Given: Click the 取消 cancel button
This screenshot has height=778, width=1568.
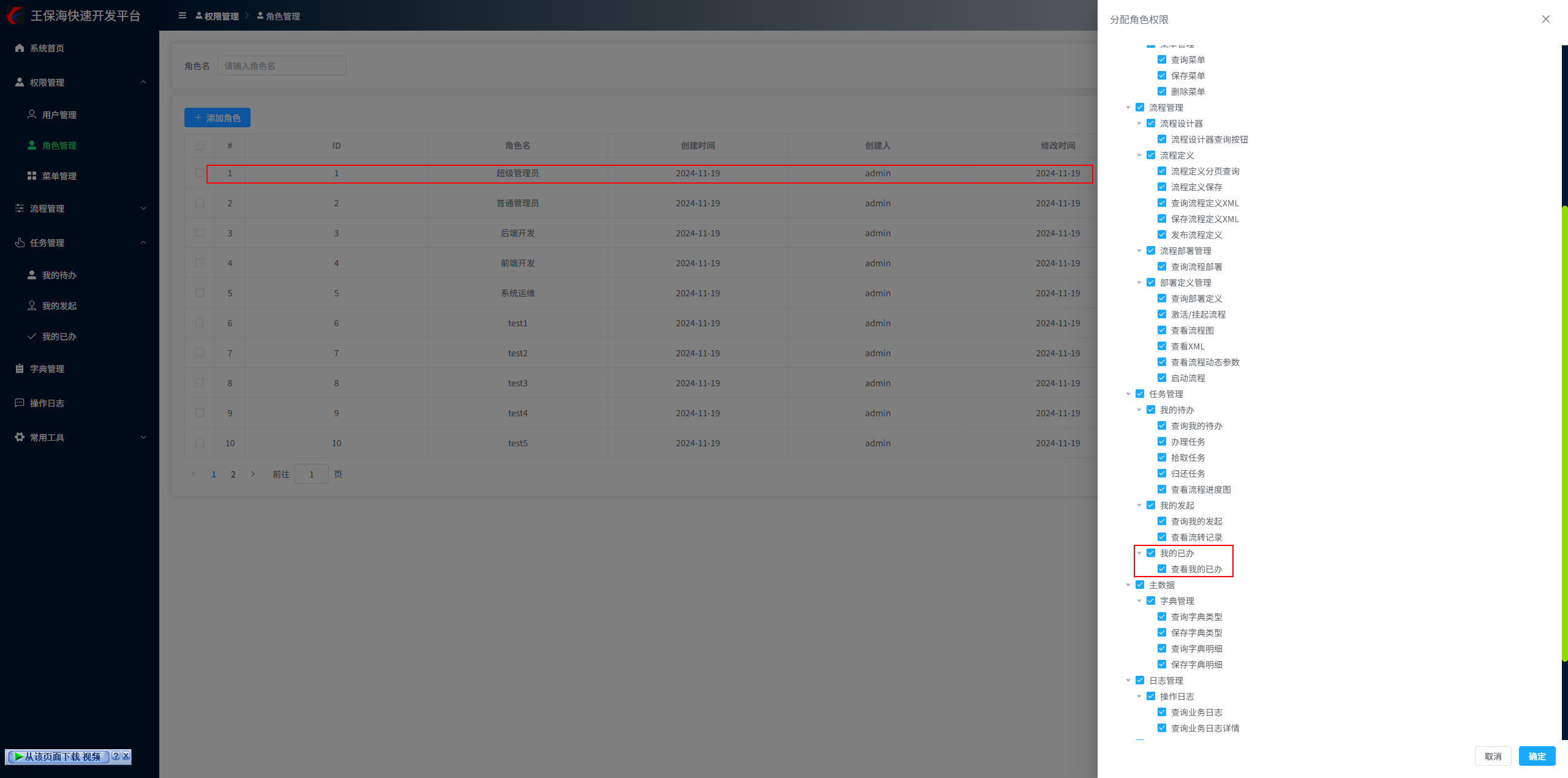Looking at the screenshot, I should [x=1493, y=756].
